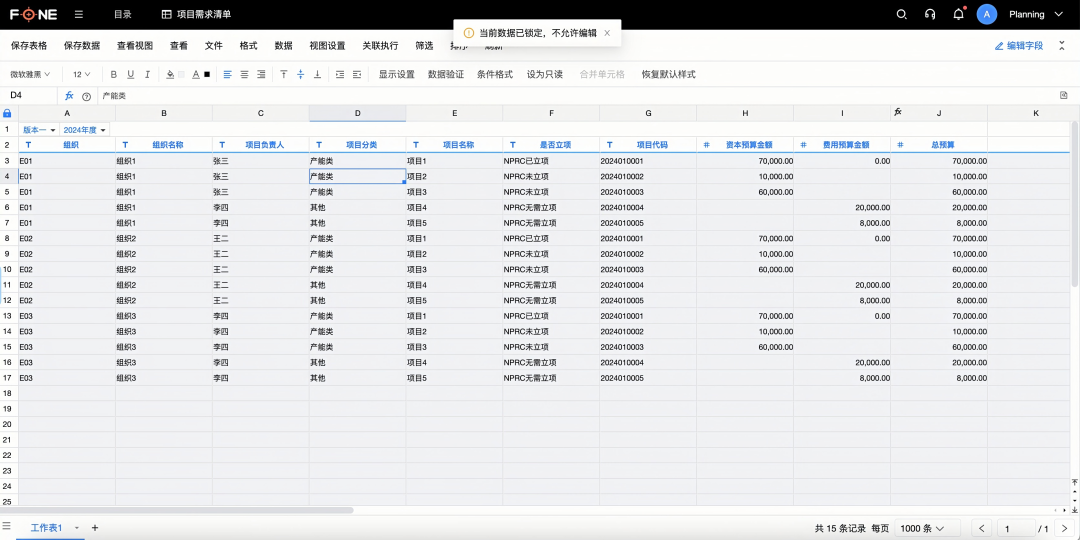Open the fill color swatch beside the bucket
Image resolution: width=1080 pixels, height=540 pixels.
(181, 74)
